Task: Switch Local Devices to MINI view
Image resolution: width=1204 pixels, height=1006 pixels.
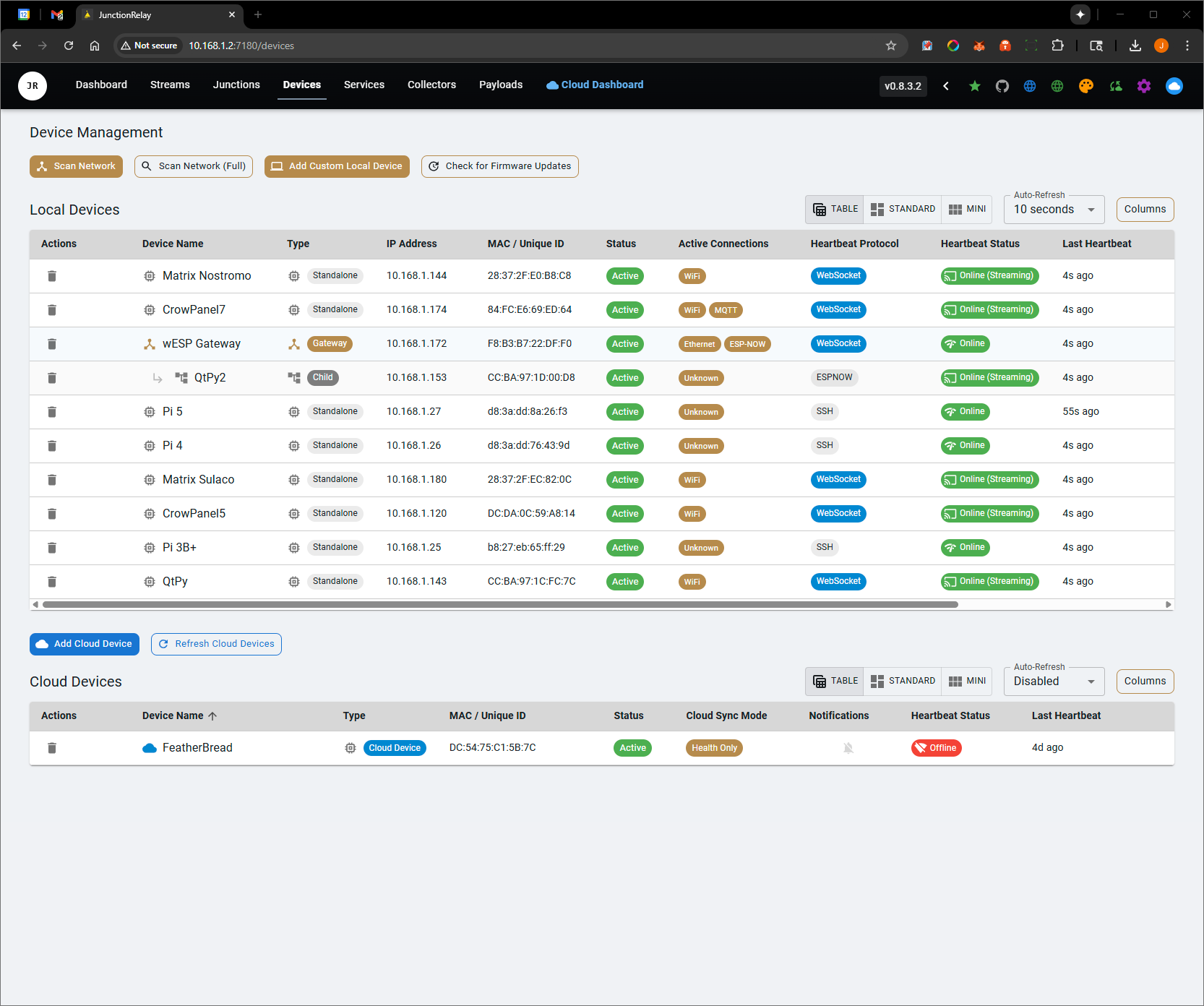Action: (967, 209)
